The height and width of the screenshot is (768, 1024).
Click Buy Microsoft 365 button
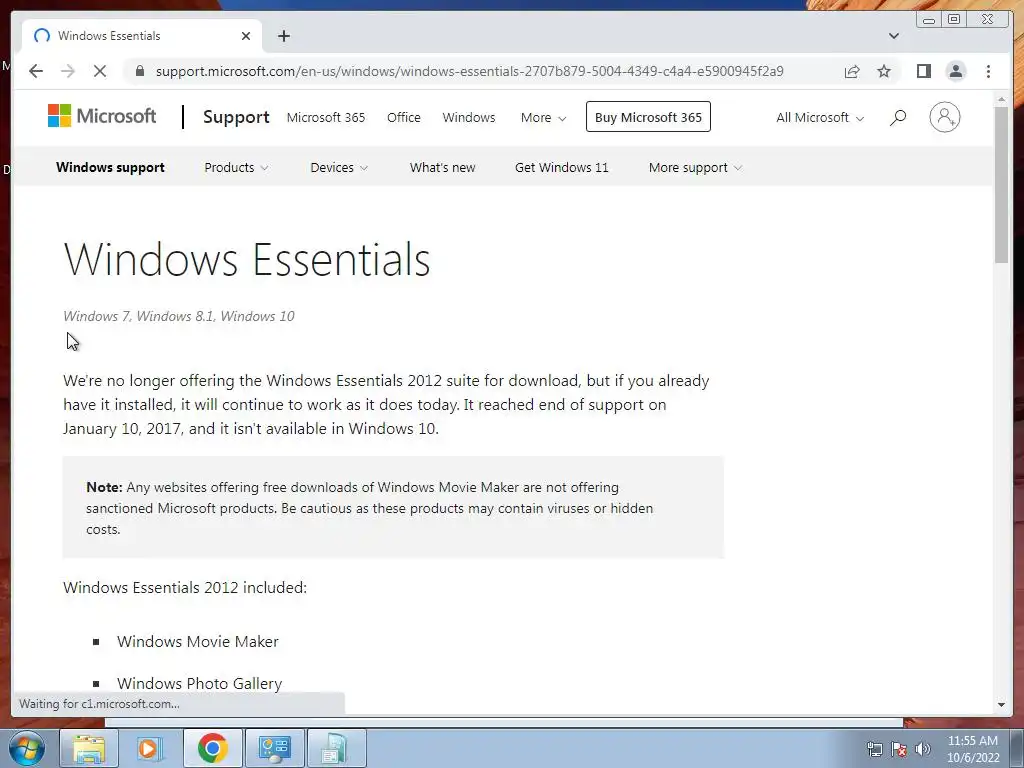[648, 117]
